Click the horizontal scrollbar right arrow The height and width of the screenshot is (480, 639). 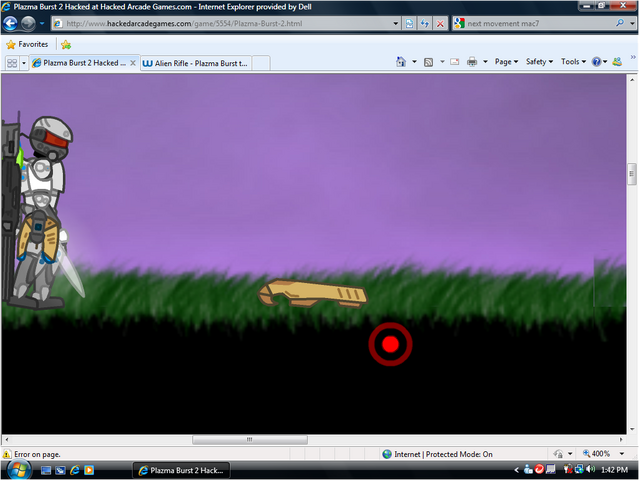[621, 440]
